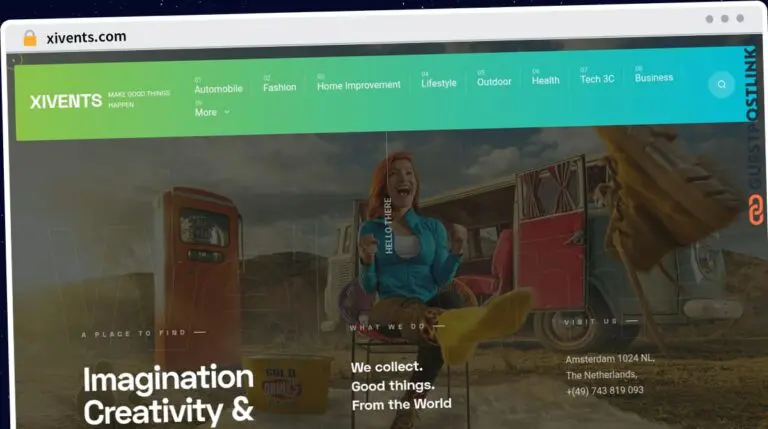Expand the More menu chevron
The image size is (768, 429).
pos(227,112)
